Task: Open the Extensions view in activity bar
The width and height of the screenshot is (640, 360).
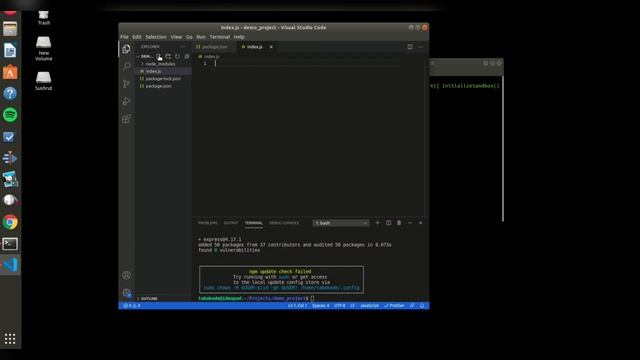Action: pyautogui.click(x=127, y=119)
